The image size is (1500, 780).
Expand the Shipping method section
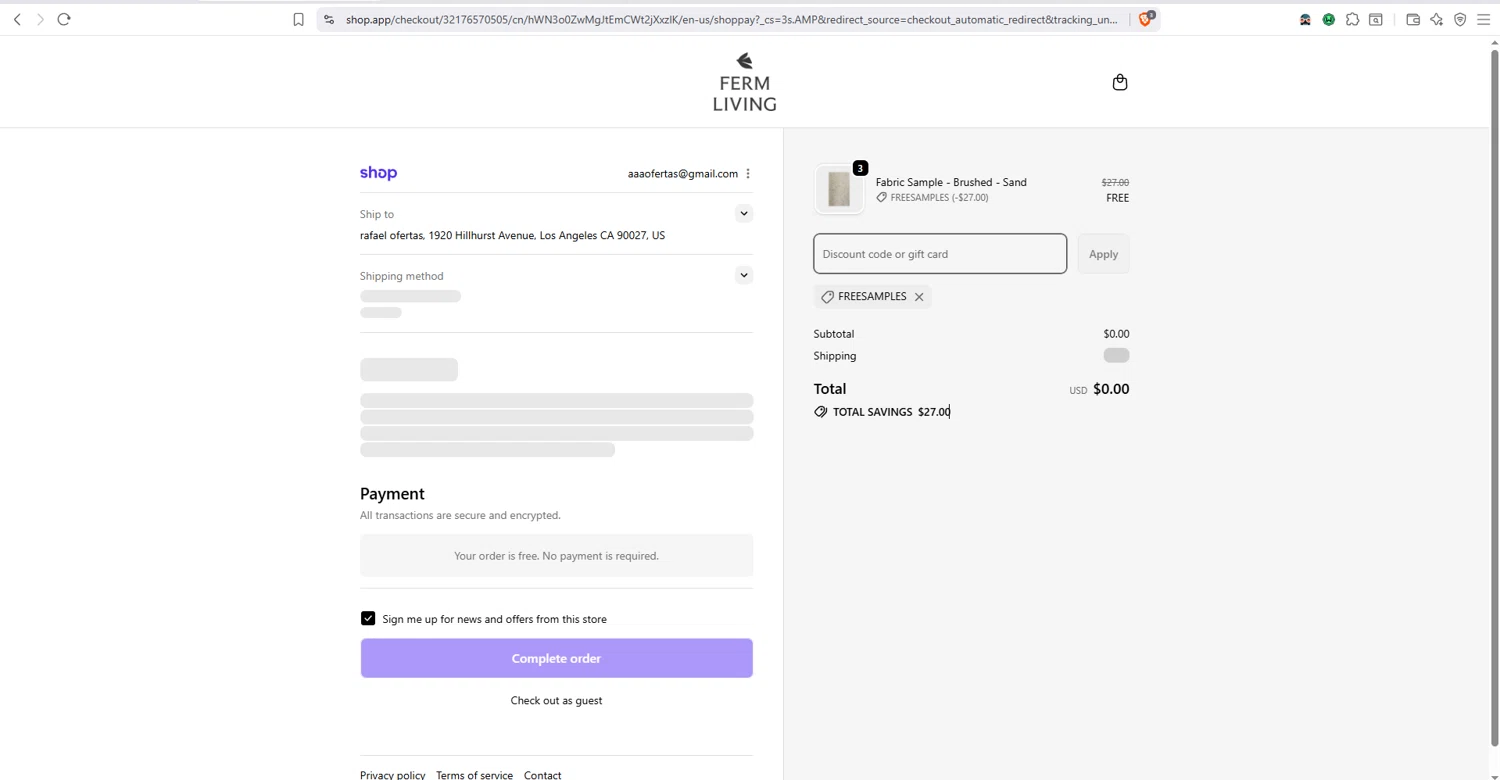(x=743, y=275)
